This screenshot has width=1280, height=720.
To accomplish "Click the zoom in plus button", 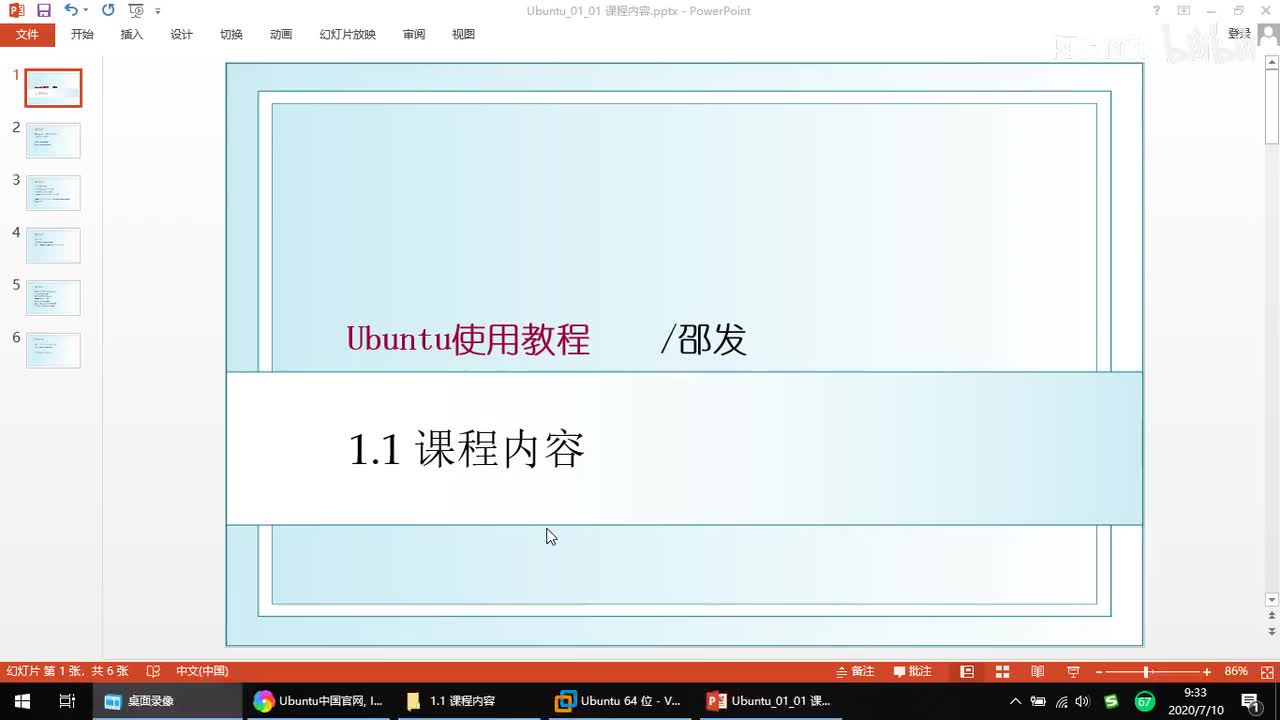I will click(x=1207, y=672).
